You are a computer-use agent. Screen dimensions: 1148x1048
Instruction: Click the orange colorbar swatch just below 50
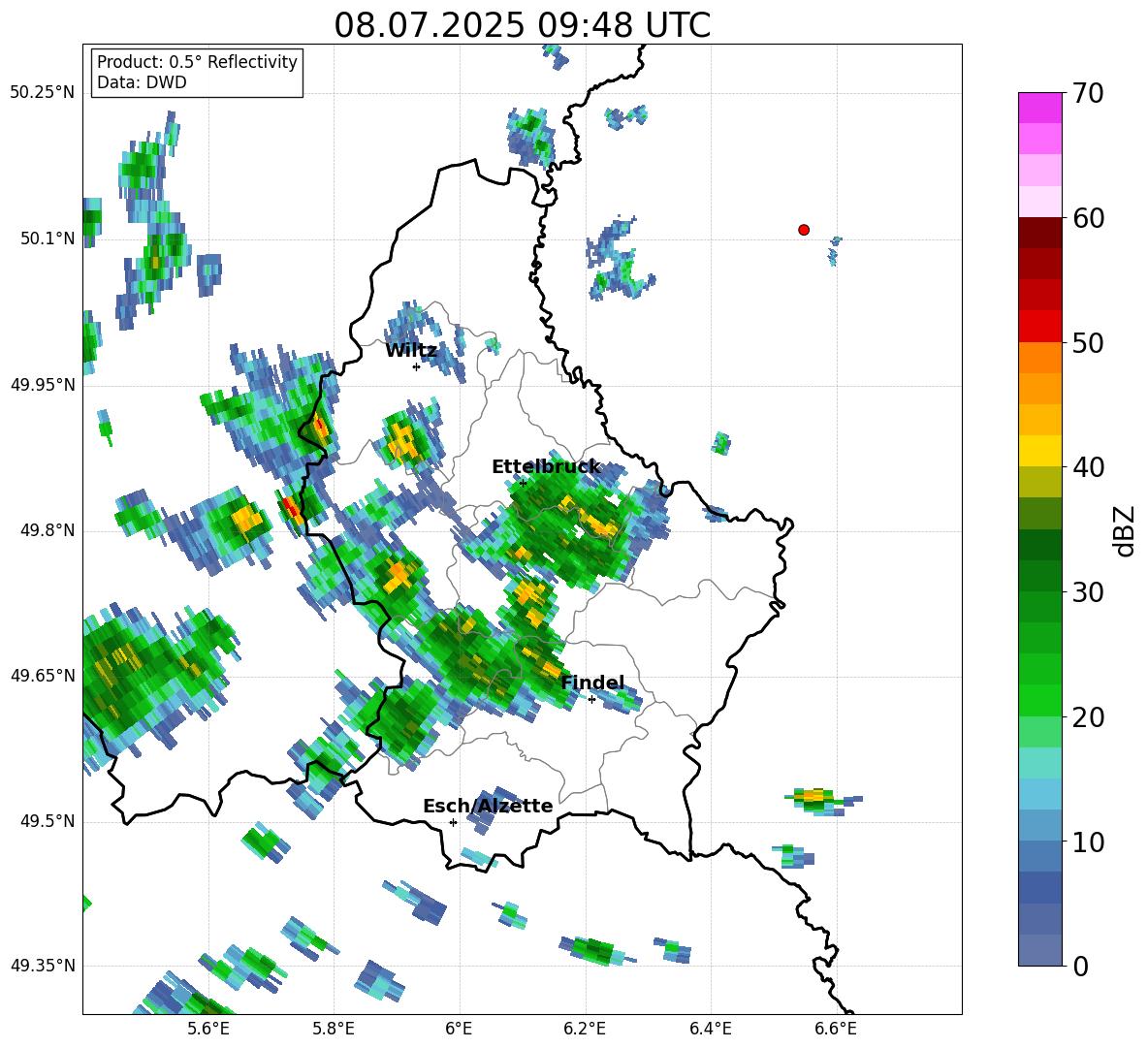pos(1039,357)
